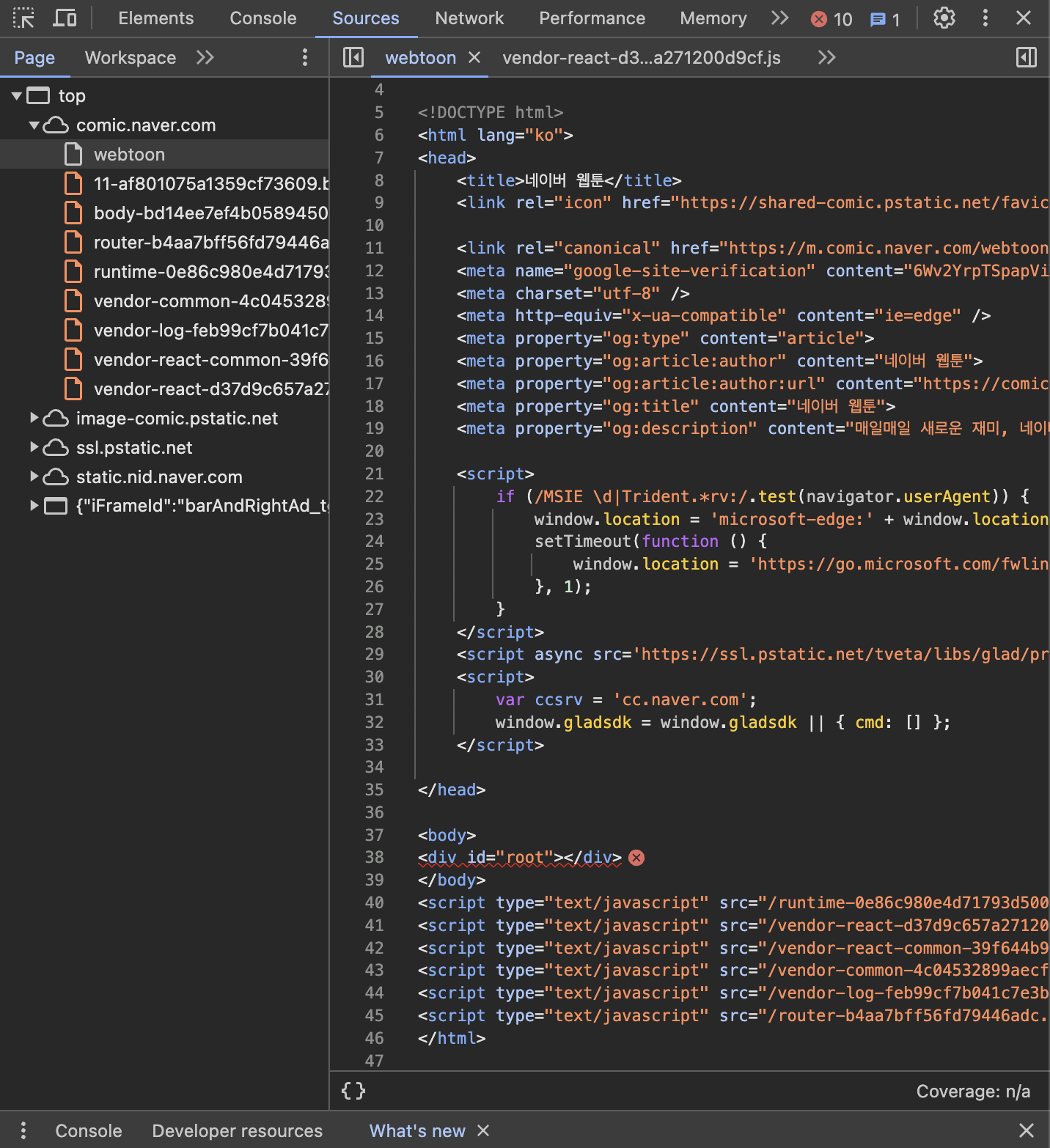Show more DevTools tabs after Memory

(780, 18)
